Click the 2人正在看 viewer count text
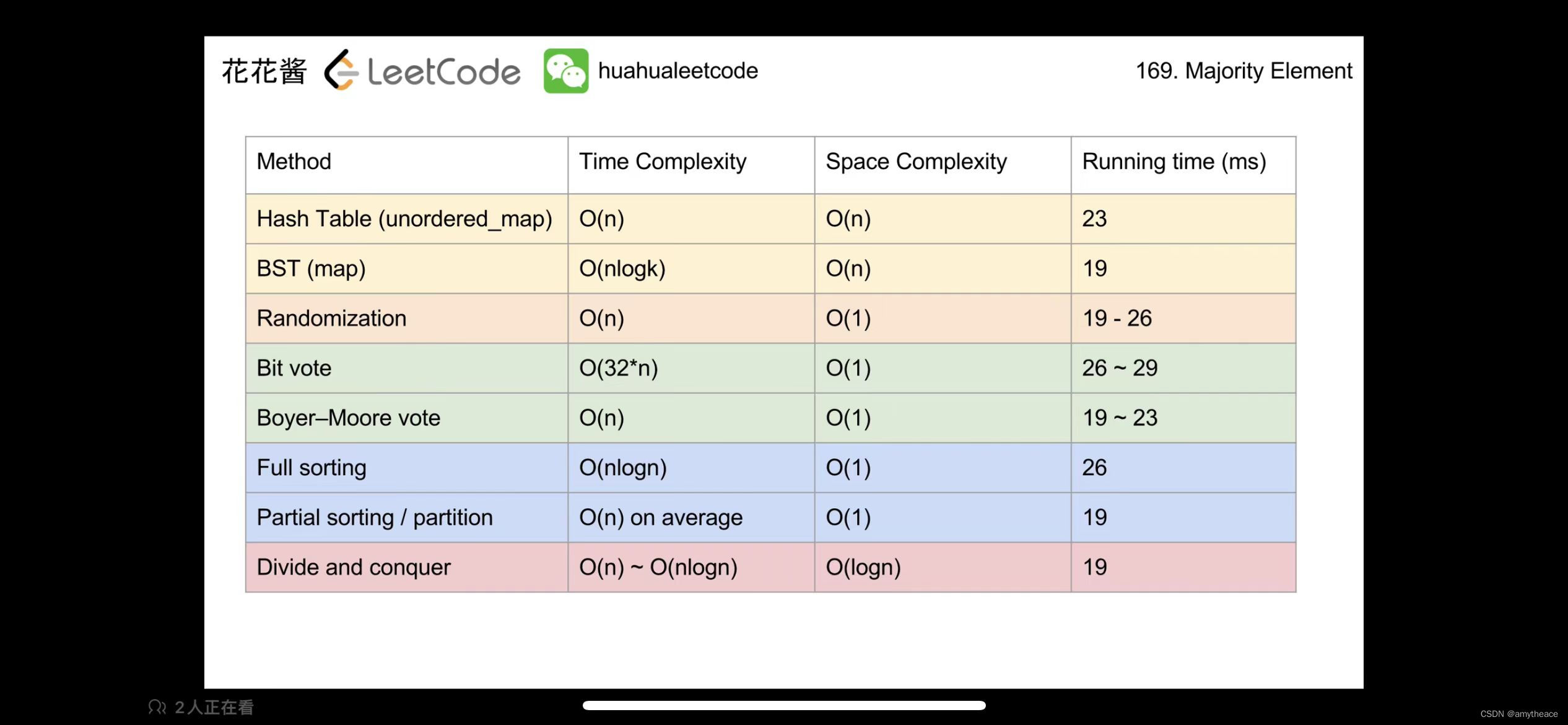1568x725 pixels. [214, 707]
